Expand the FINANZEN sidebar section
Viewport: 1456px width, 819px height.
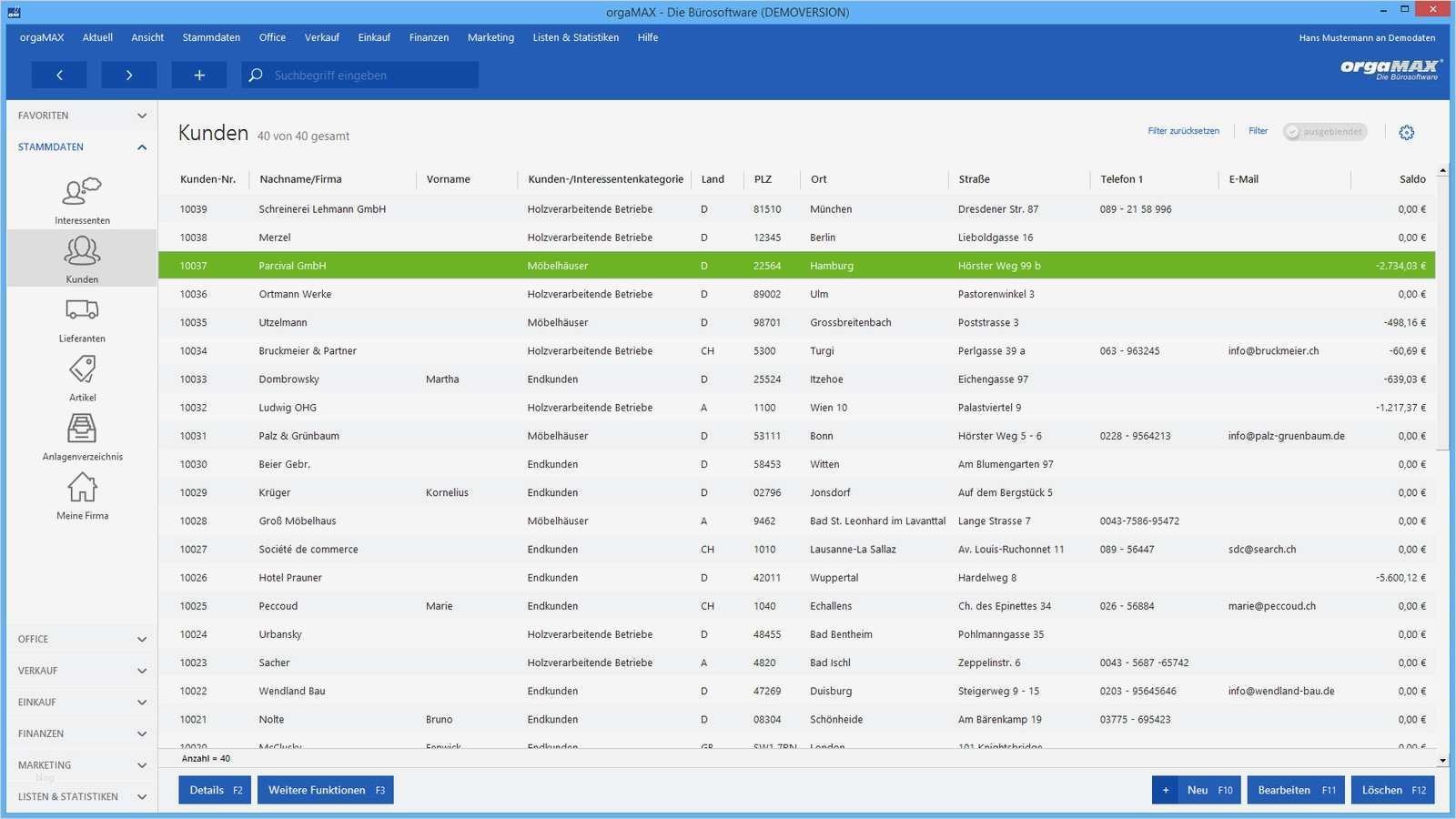[x=81, y=733]
